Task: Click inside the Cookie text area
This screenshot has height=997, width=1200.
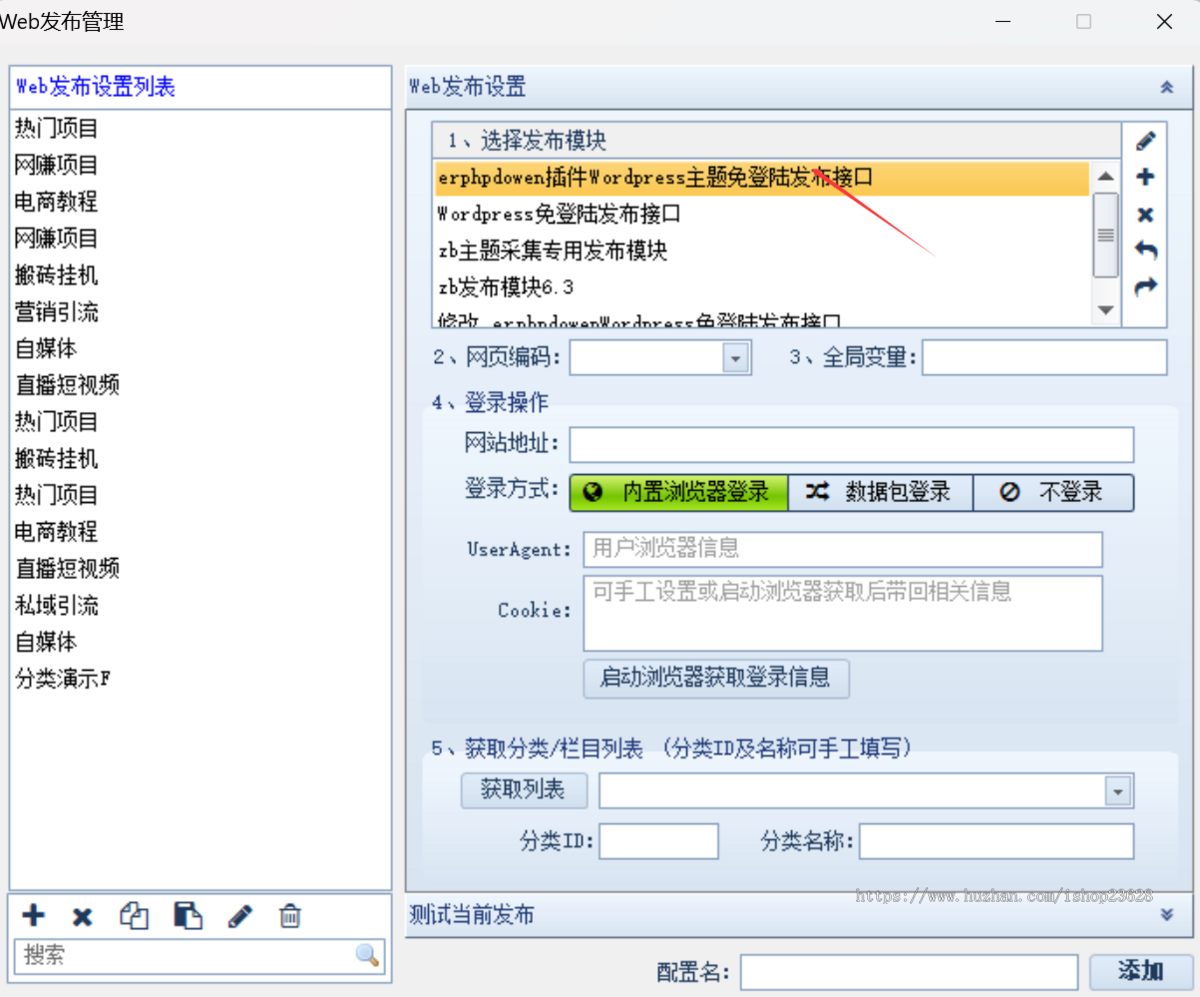Action: 843,613
